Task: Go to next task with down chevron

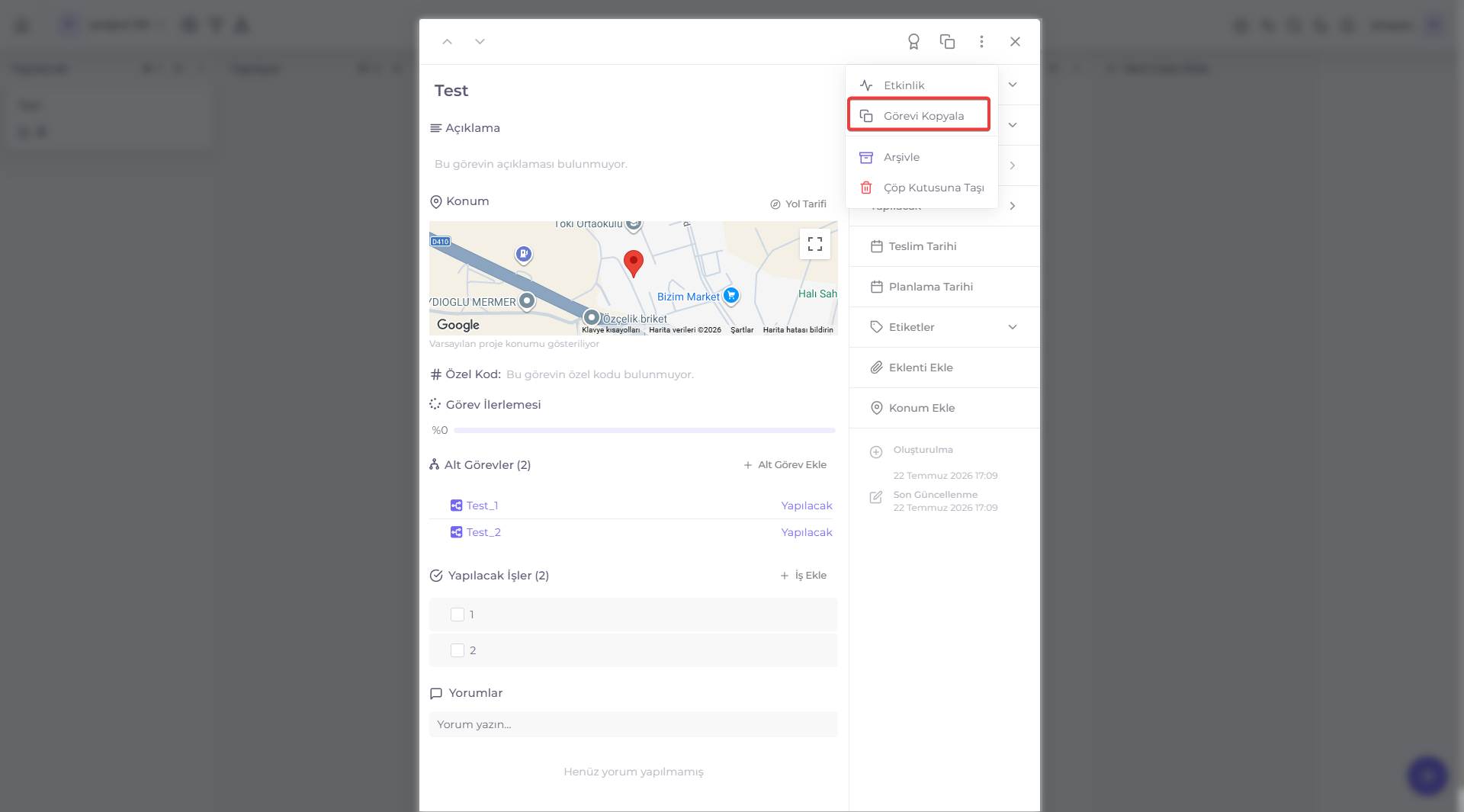Action: [x=480, y=42]
